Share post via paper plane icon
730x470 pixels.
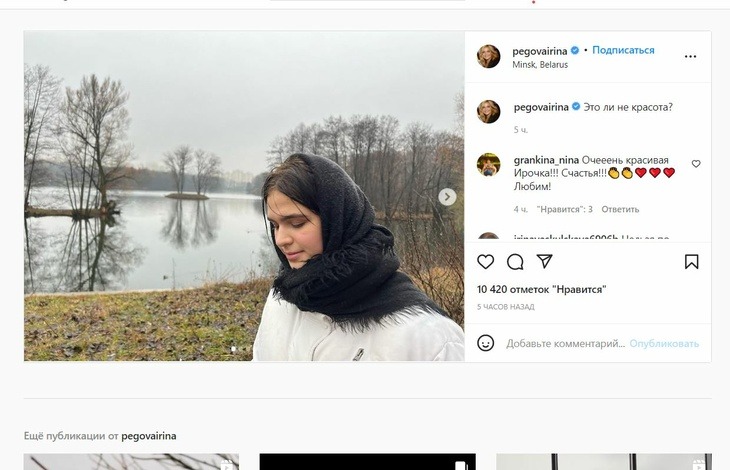click(545, 262)
